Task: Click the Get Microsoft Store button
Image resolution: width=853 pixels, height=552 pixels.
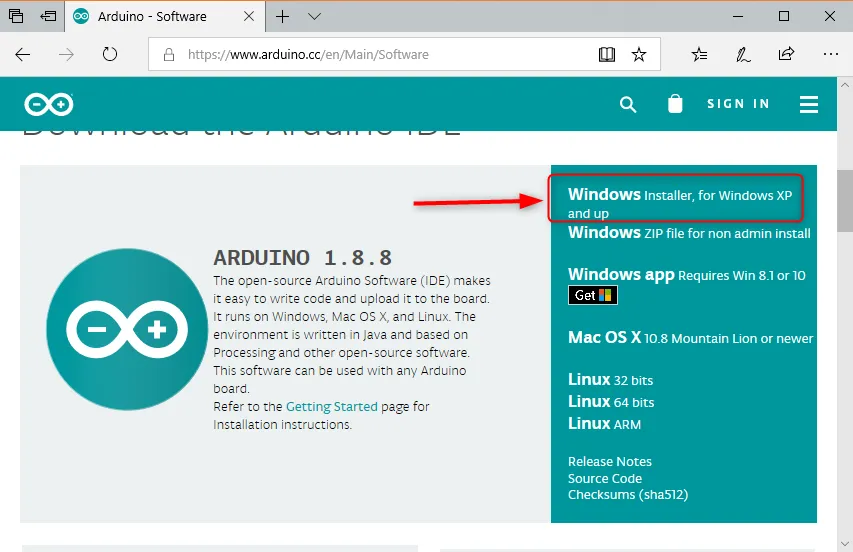Action: click(x=592, y=295)
